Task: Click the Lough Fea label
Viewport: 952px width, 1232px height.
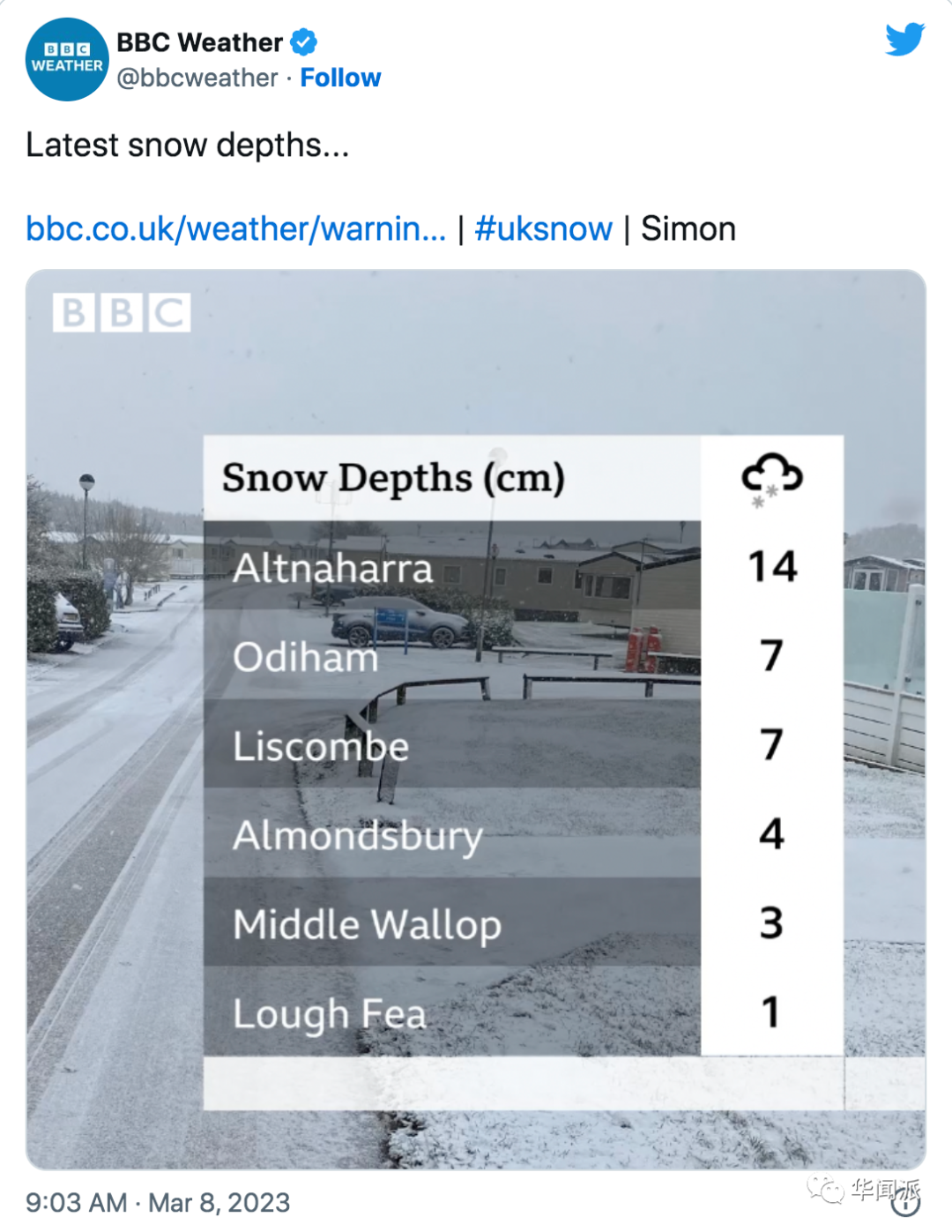Action: (x=329, y=1013)
